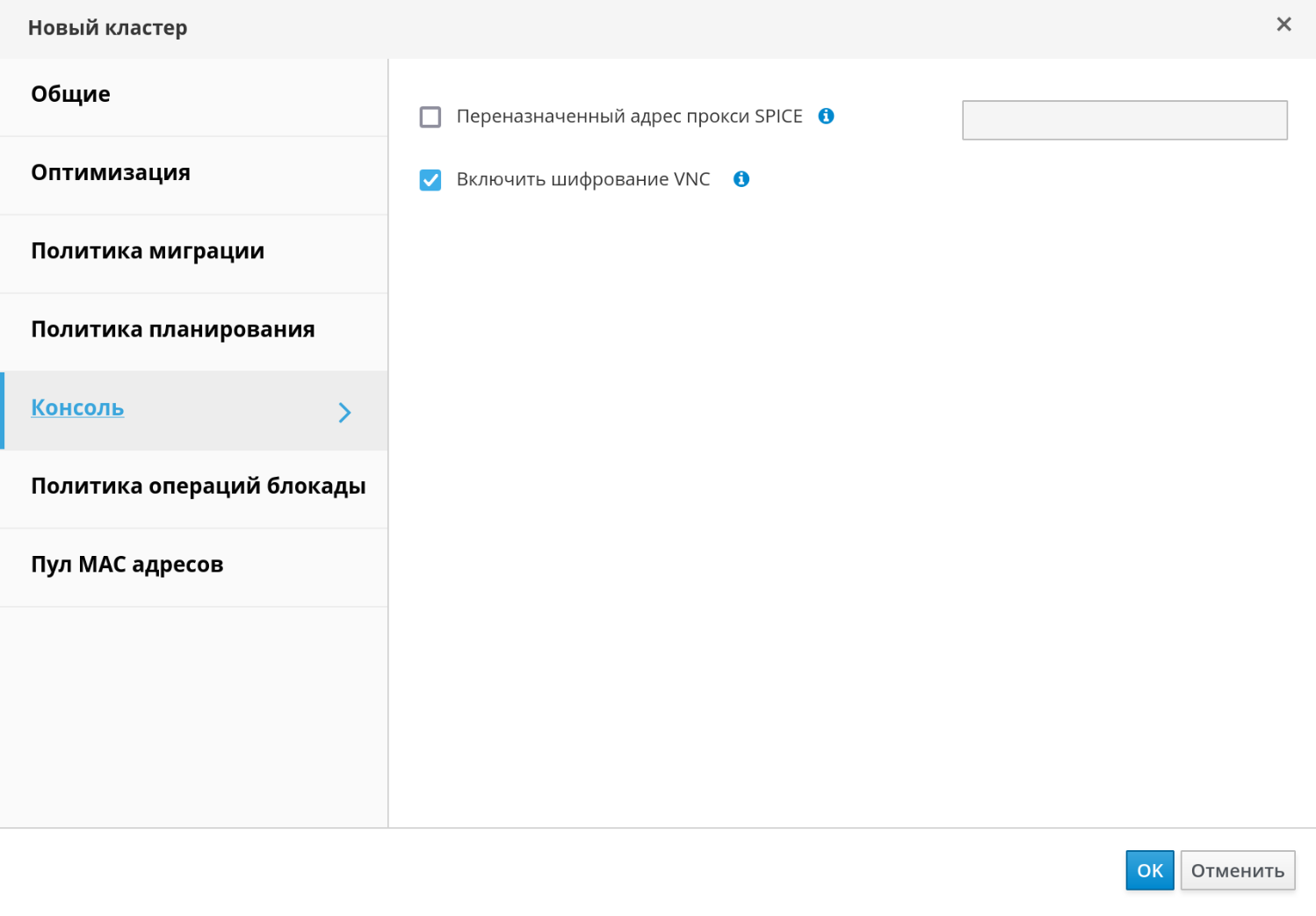Open the Общие tab
Image resolution: width=1316 pixels, height=916 pixels.
tap(71, 95)
